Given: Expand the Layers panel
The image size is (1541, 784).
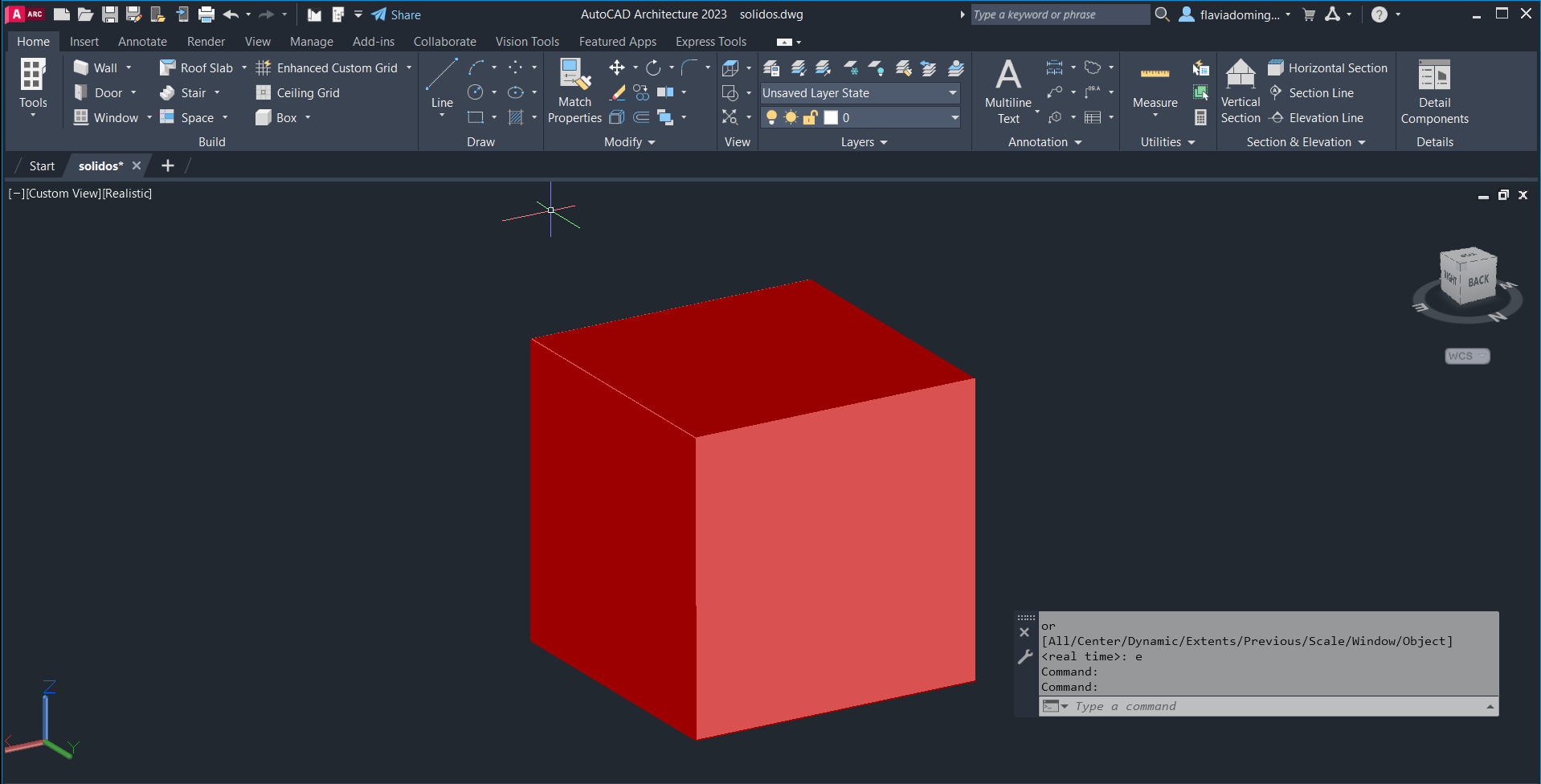Looking at the screenshot, I should click(865, 142).
